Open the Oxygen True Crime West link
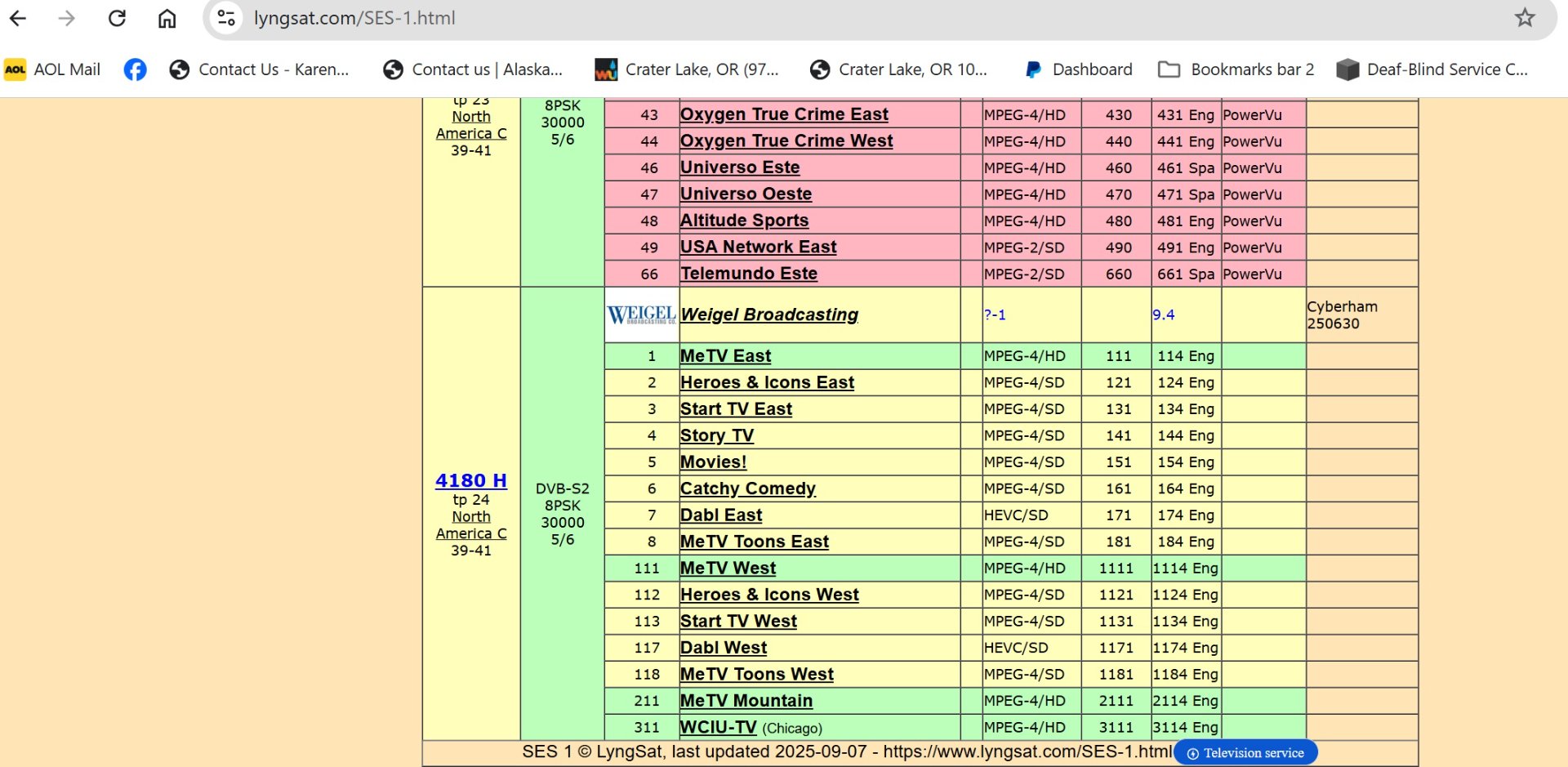This screenshot has height=767, width=1568. 786,140
